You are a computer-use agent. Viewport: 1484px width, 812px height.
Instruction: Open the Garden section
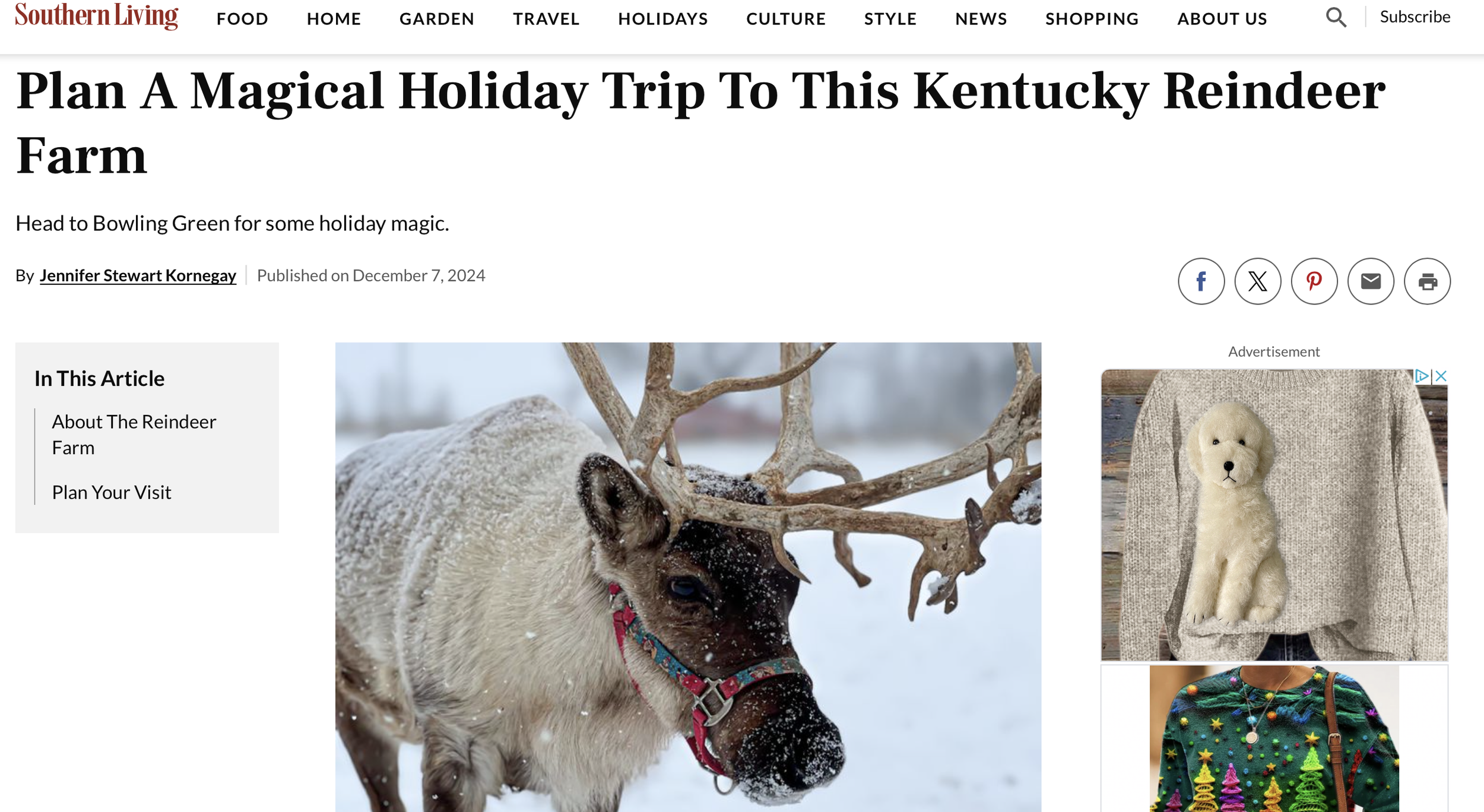click(437, 19)
